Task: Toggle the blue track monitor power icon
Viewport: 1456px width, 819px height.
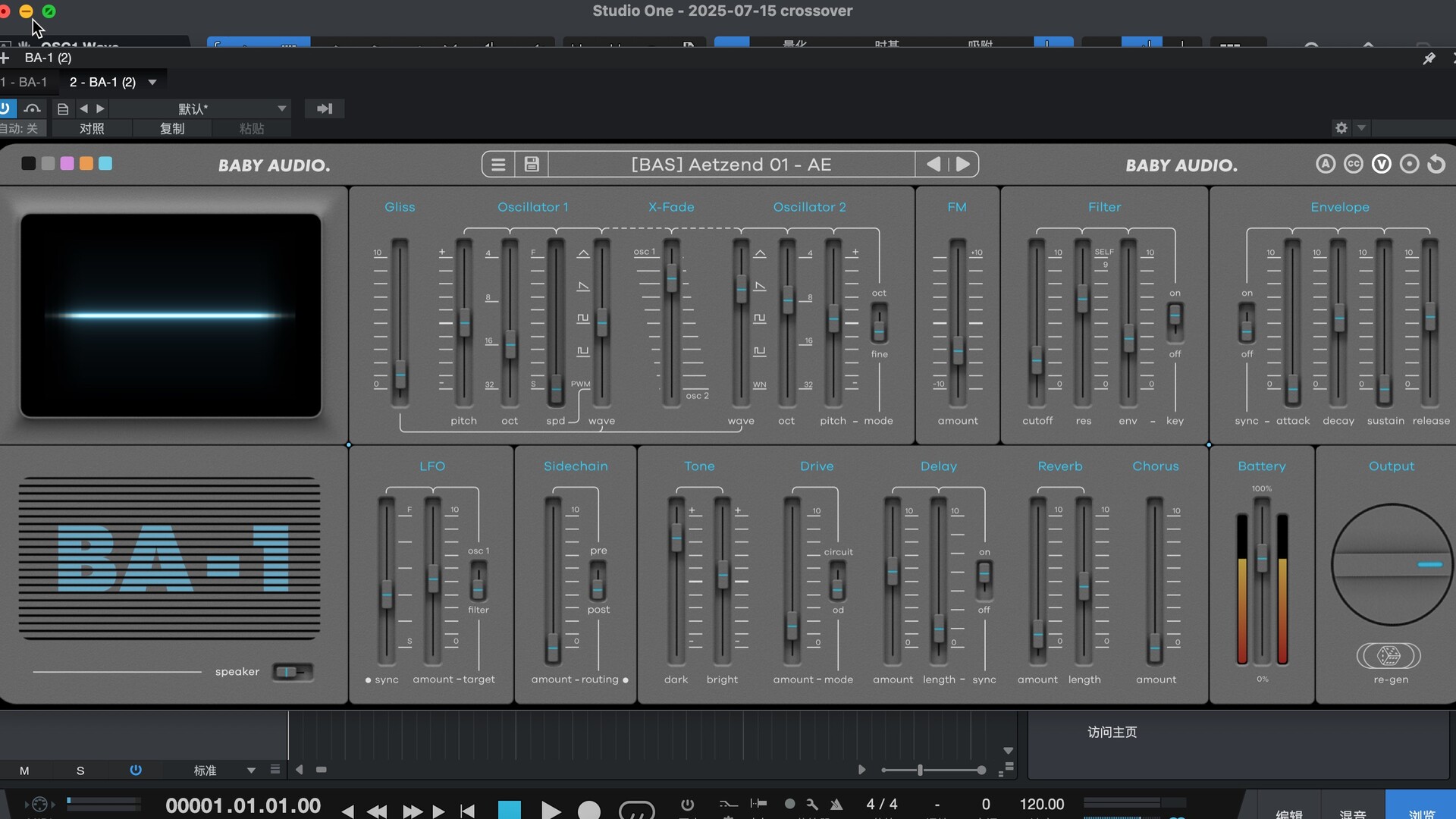Action: (136, 770)
